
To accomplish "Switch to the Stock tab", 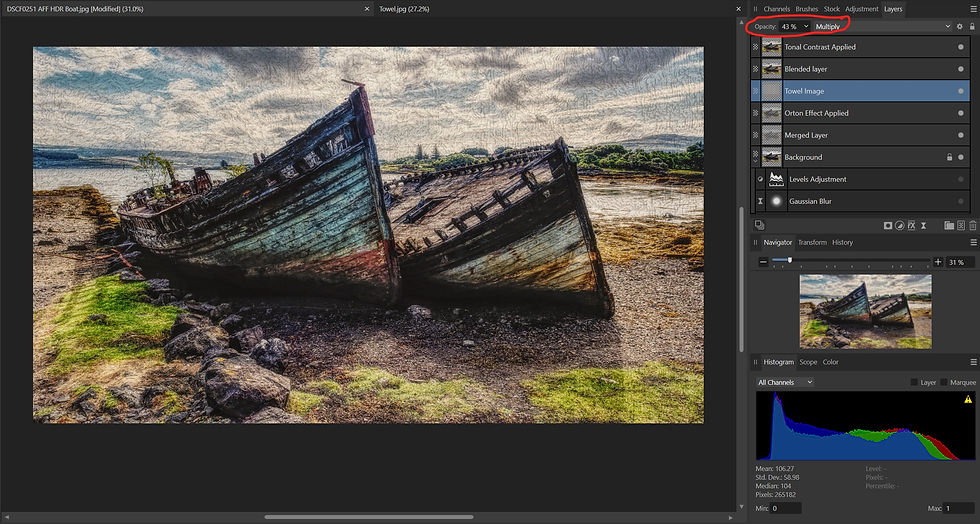I will tap(832, 9).
